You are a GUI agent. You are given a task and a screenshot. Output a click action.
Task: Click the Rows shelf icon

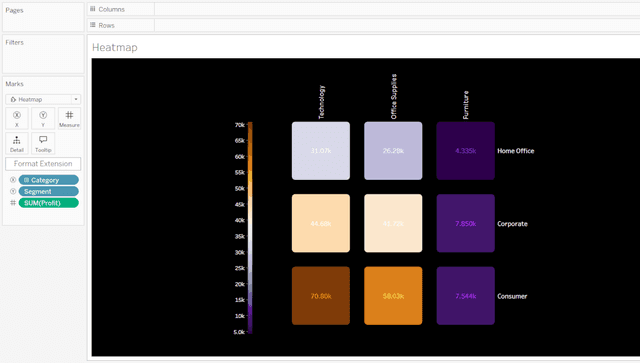(x=93, y=25)
